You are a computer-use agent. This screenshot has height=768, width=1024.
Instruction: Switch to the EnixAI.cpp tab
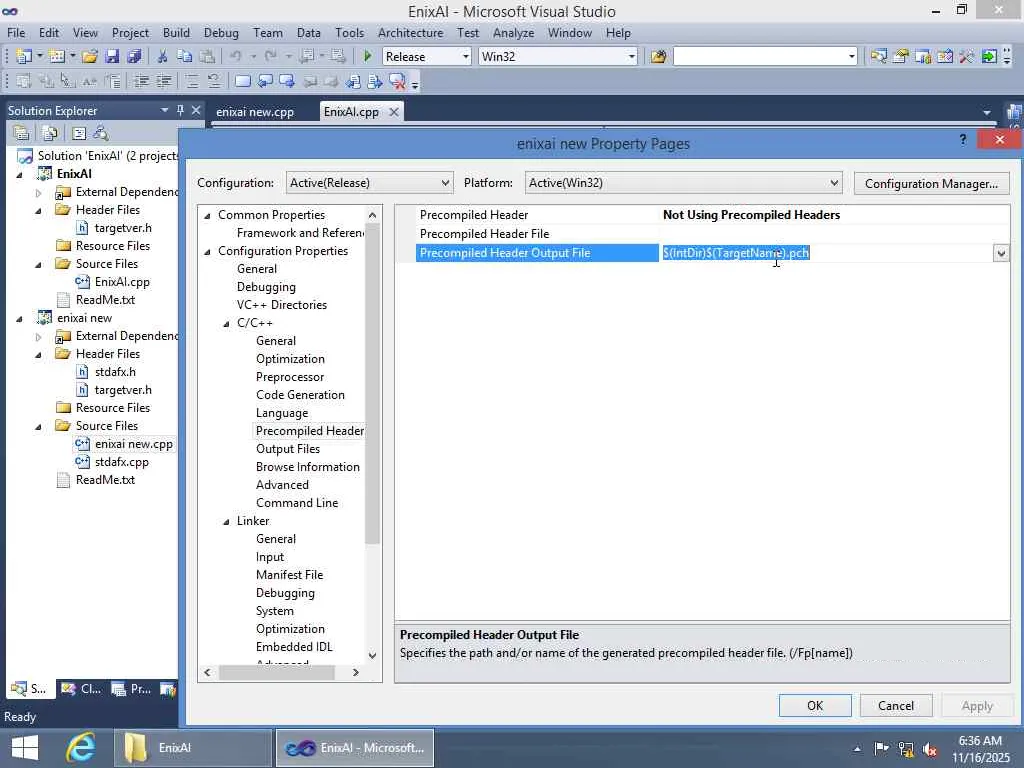(x=351, y=112)
